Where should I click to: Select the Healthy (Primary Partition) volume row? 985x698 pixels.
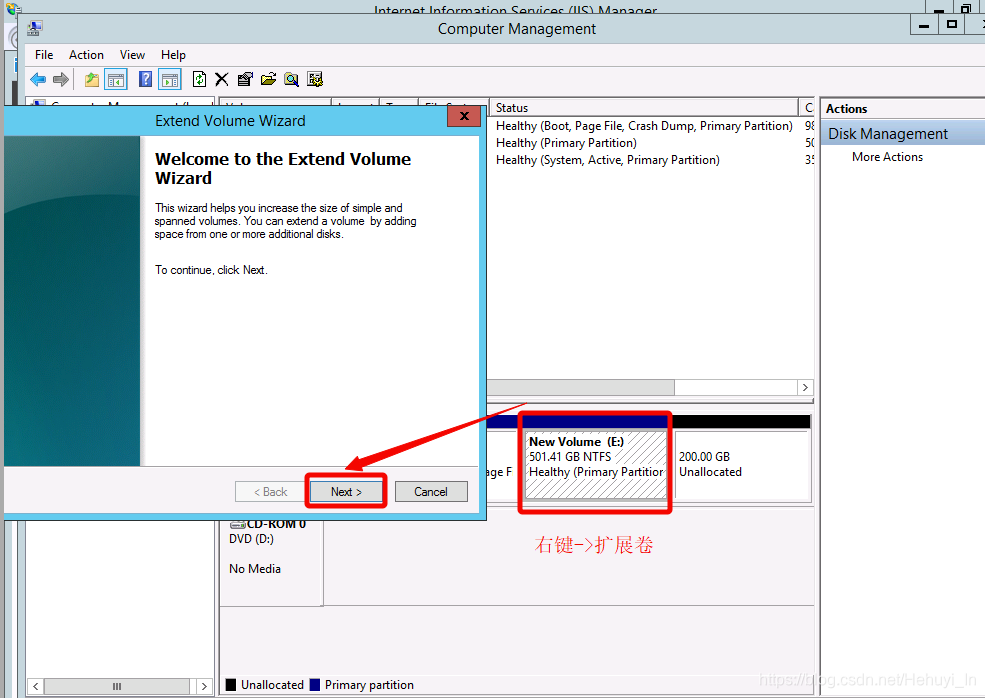[566, 143]
